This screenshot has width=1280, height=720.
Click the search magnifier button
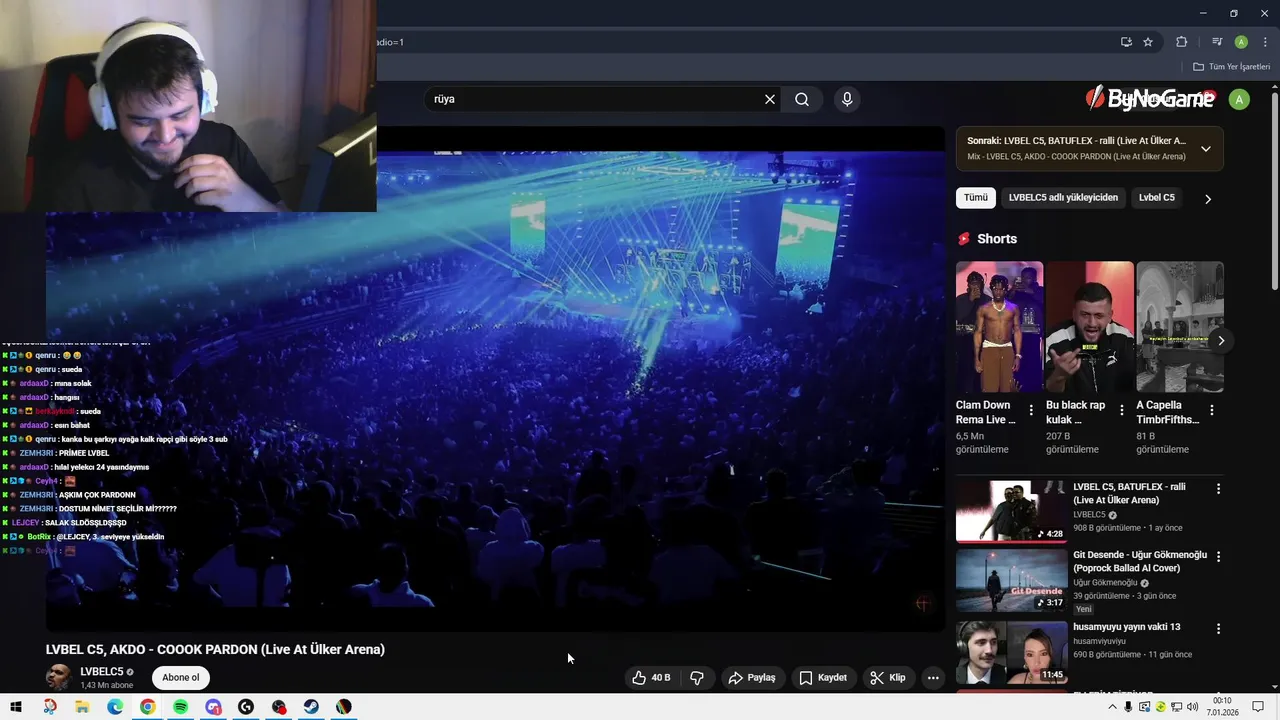pos(802,99)
